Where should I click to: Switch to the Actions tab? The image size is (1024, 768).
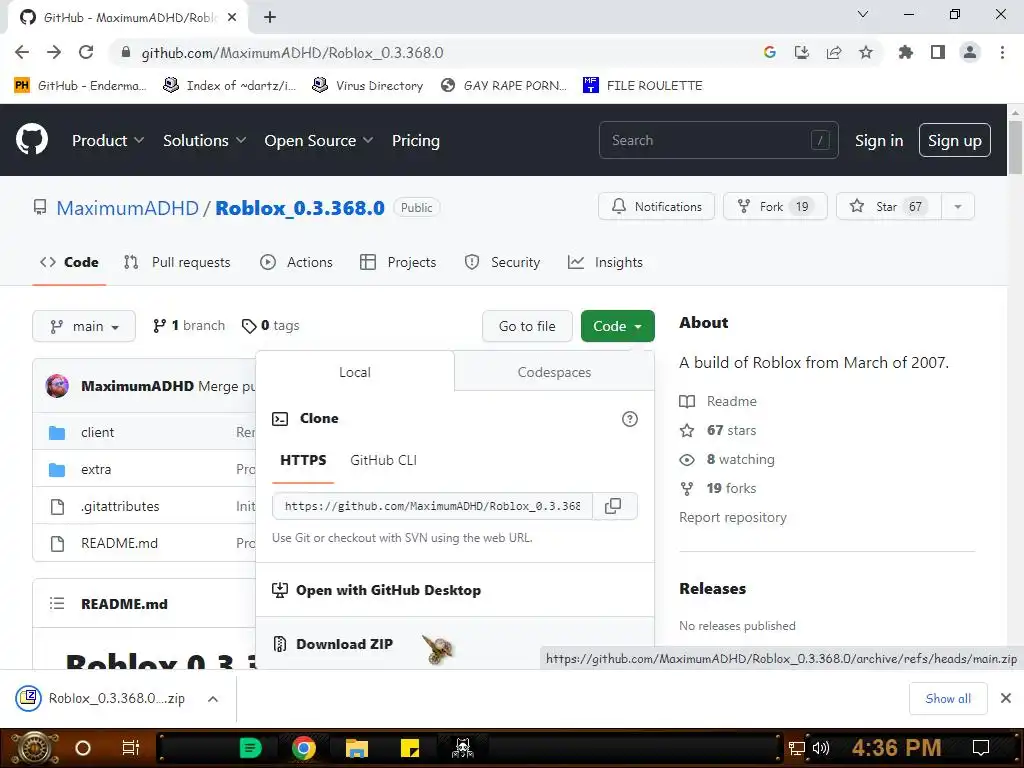point(296,263)
